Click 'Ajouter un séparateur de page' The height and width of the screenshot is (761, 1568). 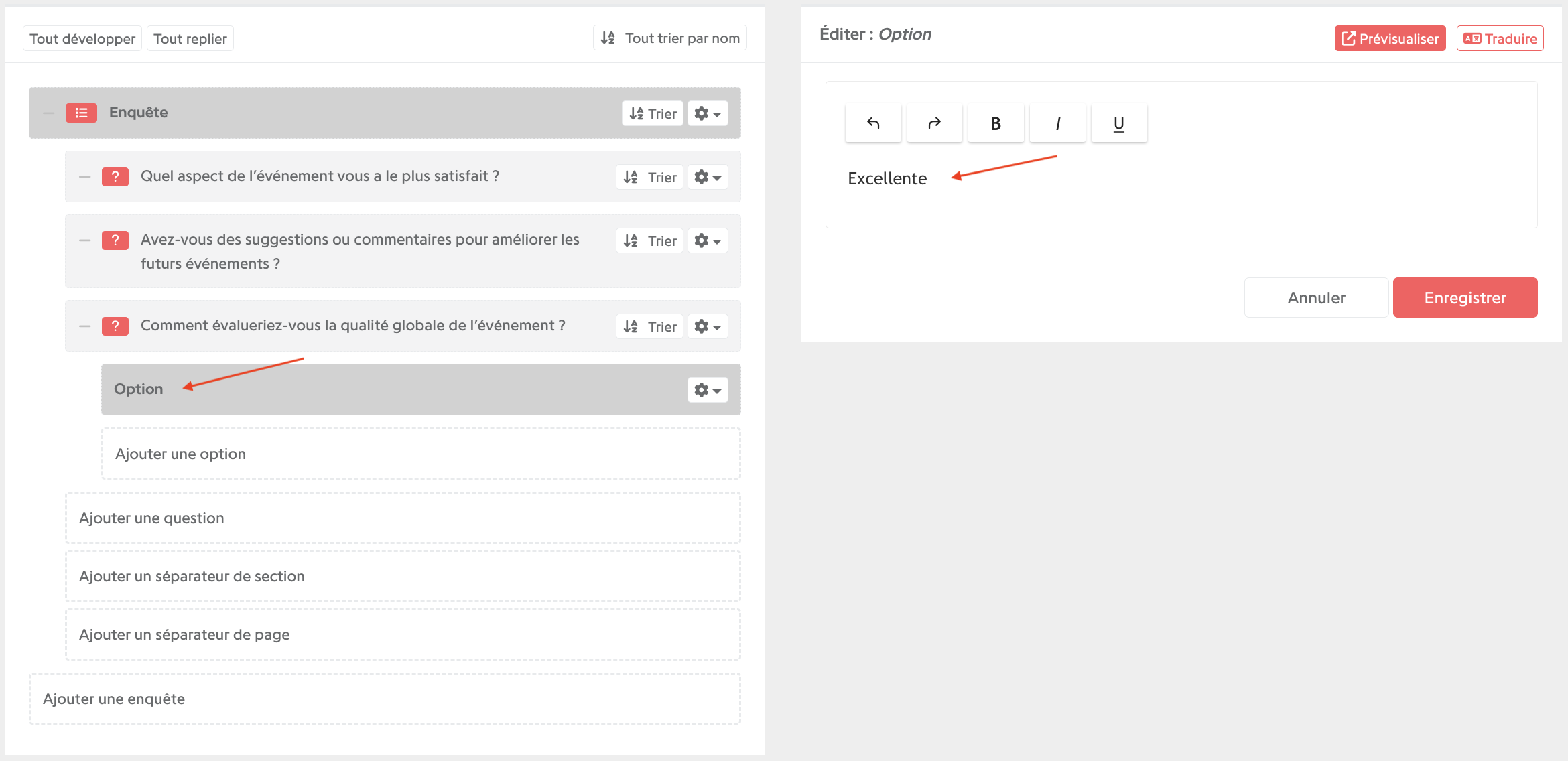pyautogui.click(x=403, y=635)
